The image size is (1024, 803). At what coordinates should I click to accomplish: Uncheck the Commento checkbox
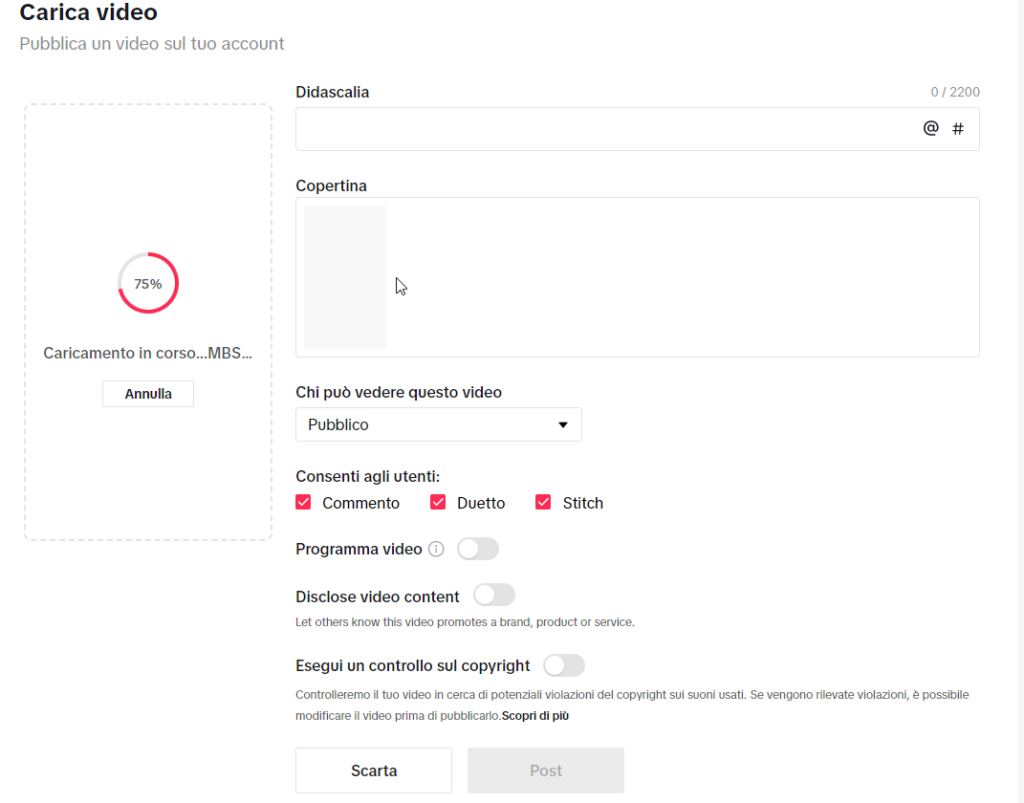303,502
